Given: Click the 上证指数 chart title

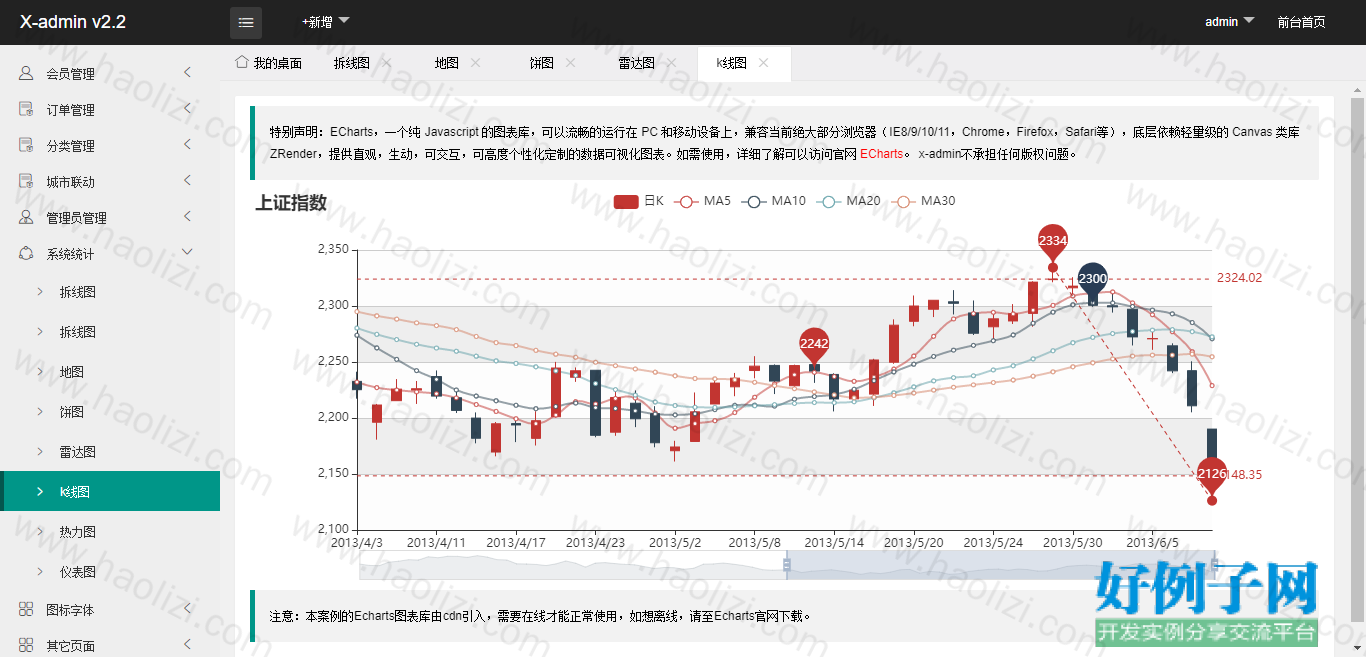Looking at the screenshot, I should point(291,203).
